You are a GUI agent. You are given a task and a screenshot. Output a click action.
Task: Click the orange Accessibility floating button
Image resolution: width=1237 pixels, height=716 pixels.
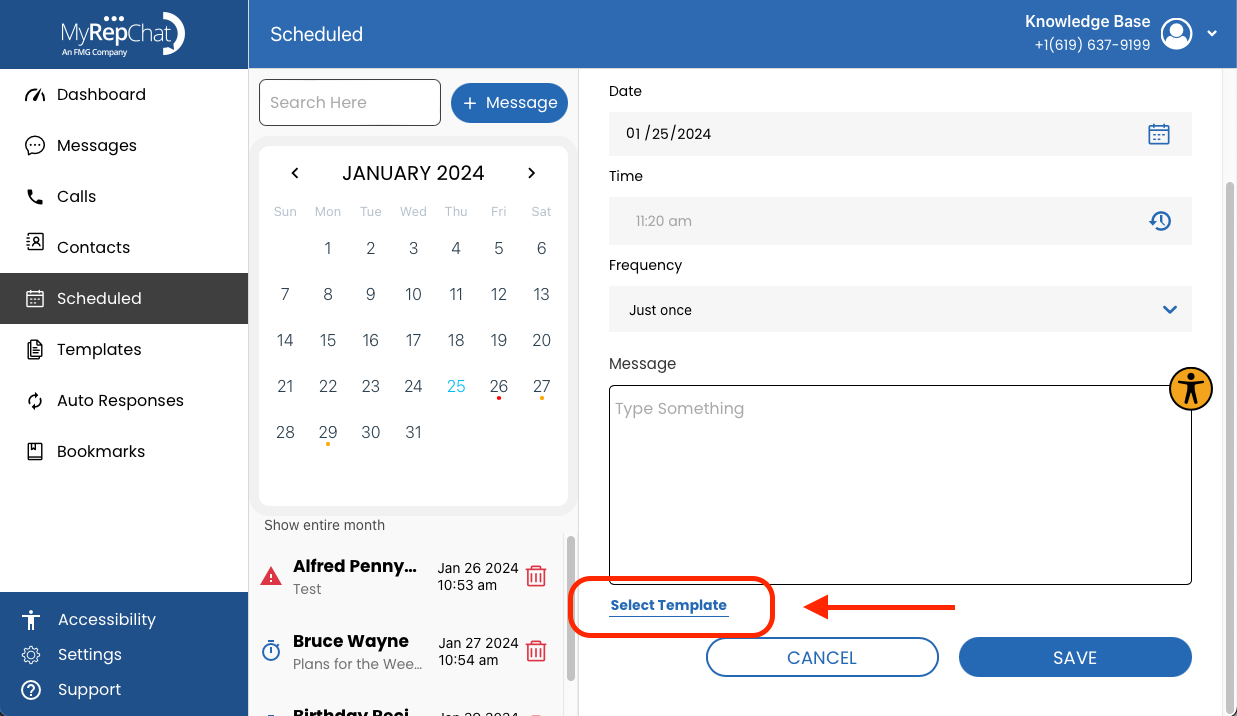click(1190, 388)
